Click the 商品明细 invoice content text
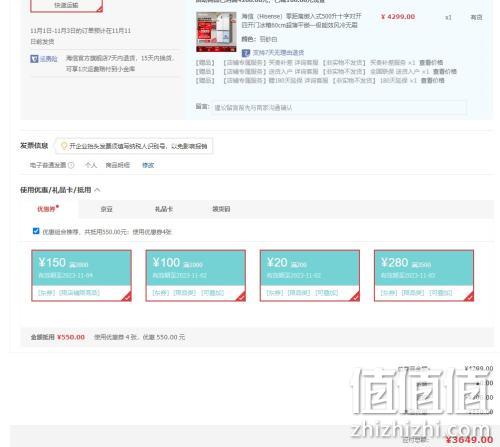 pyautogui.click(x=118, y=165)
